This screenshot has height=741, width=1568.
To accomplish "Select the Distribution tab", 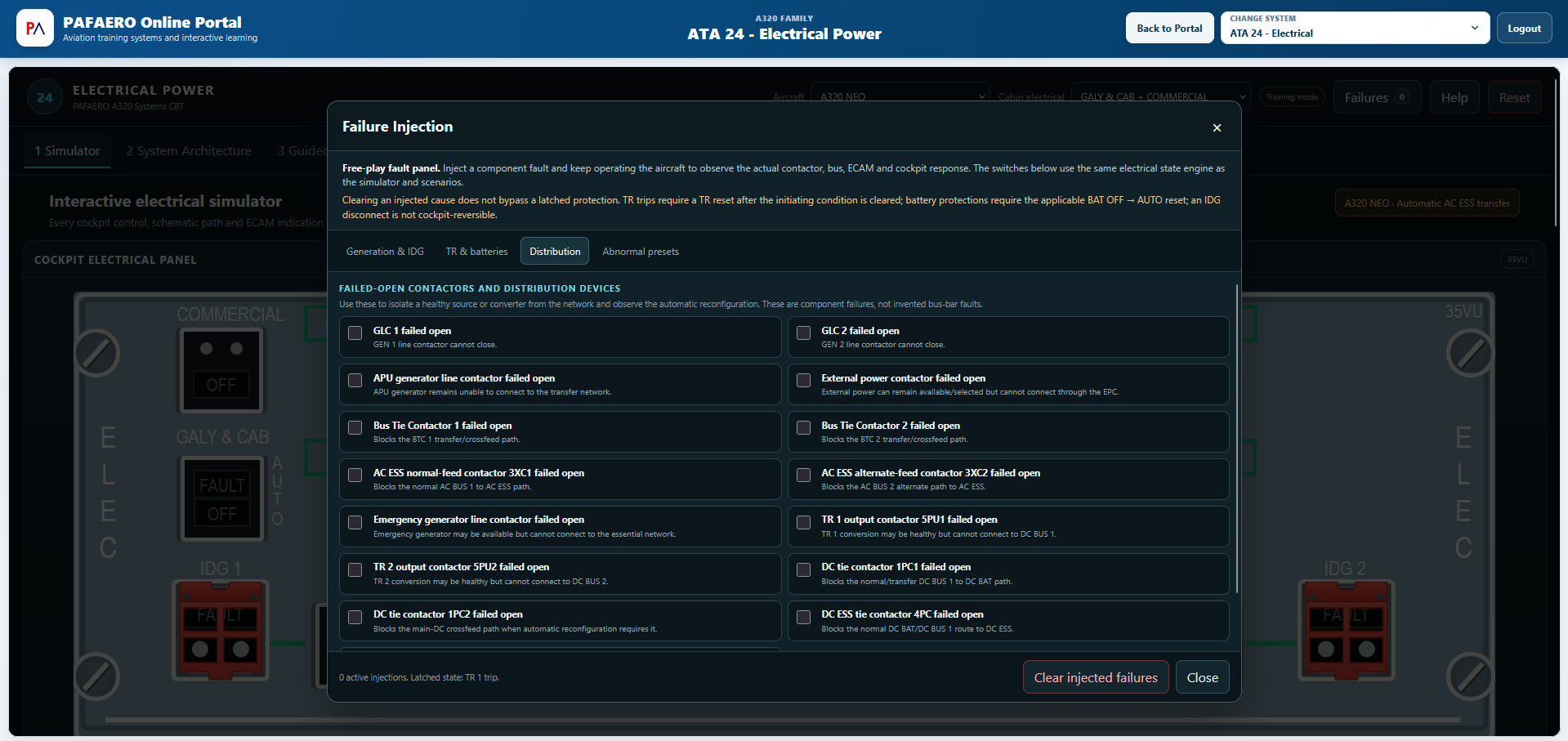I will (x=555, y=252).
